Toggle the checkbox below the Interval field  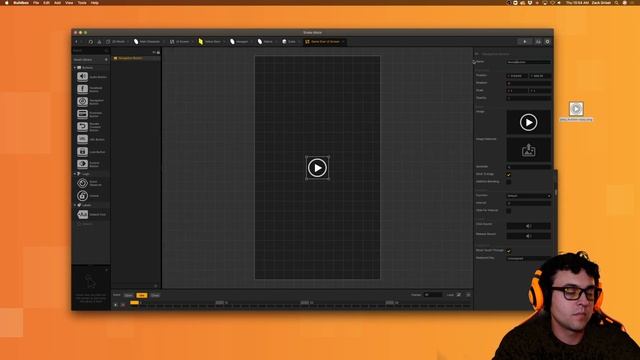pos(509,211)
